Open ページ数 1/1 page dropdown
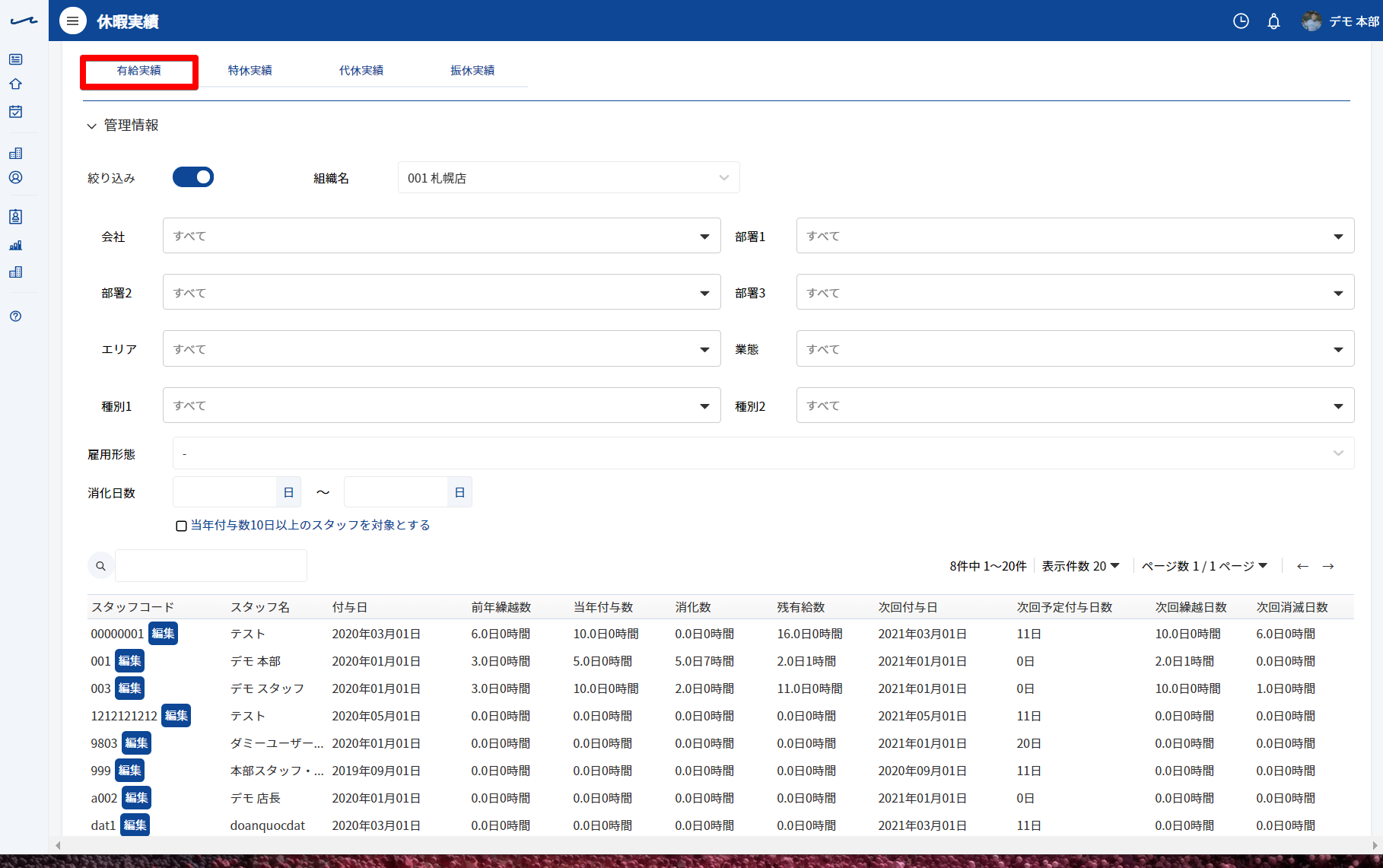Screen dimensions: 1383x868 coord(1204,566)
